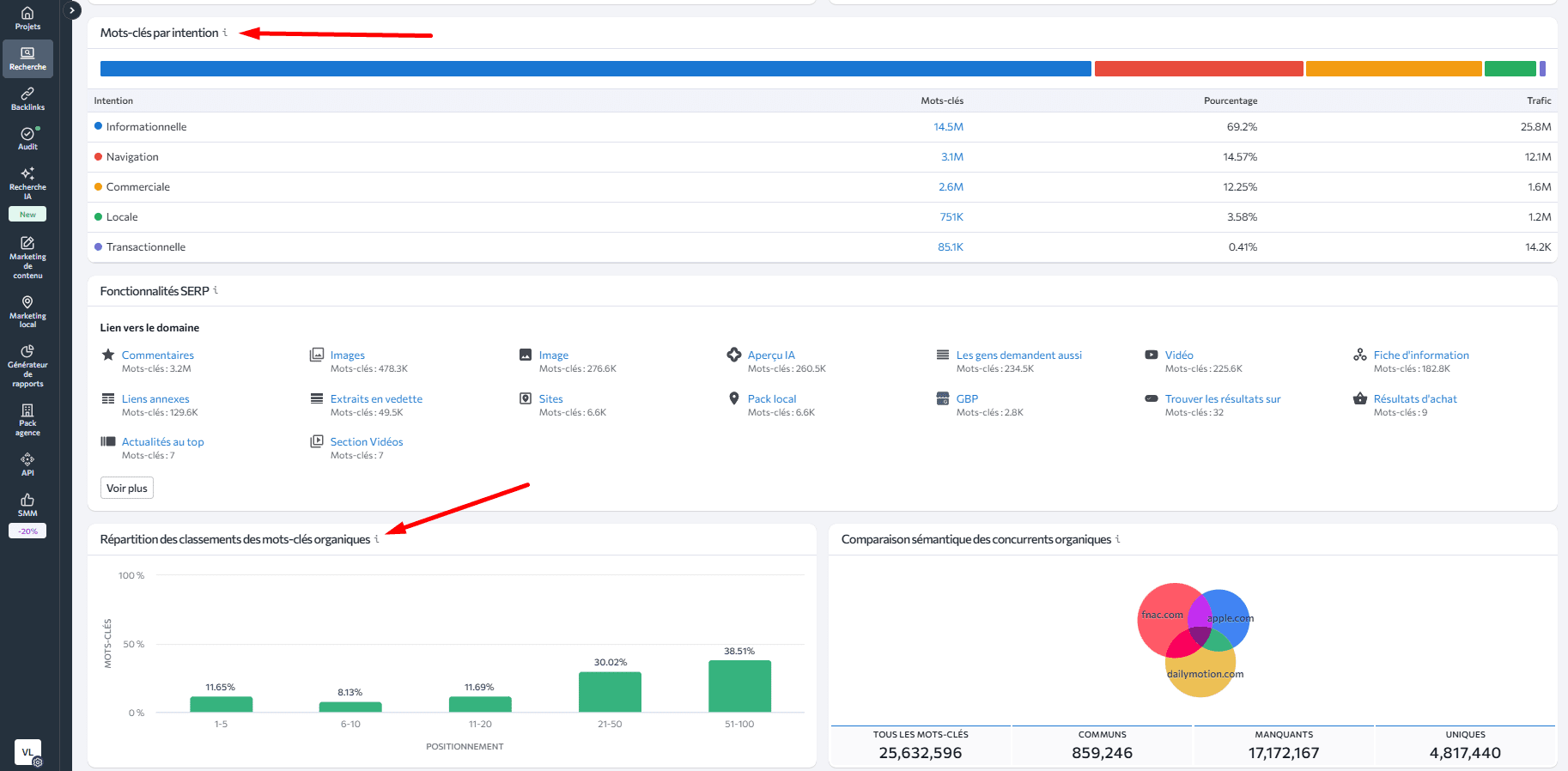
Task: Open the SMM thumbs-up icon
Action: click(x=27, y=504)
